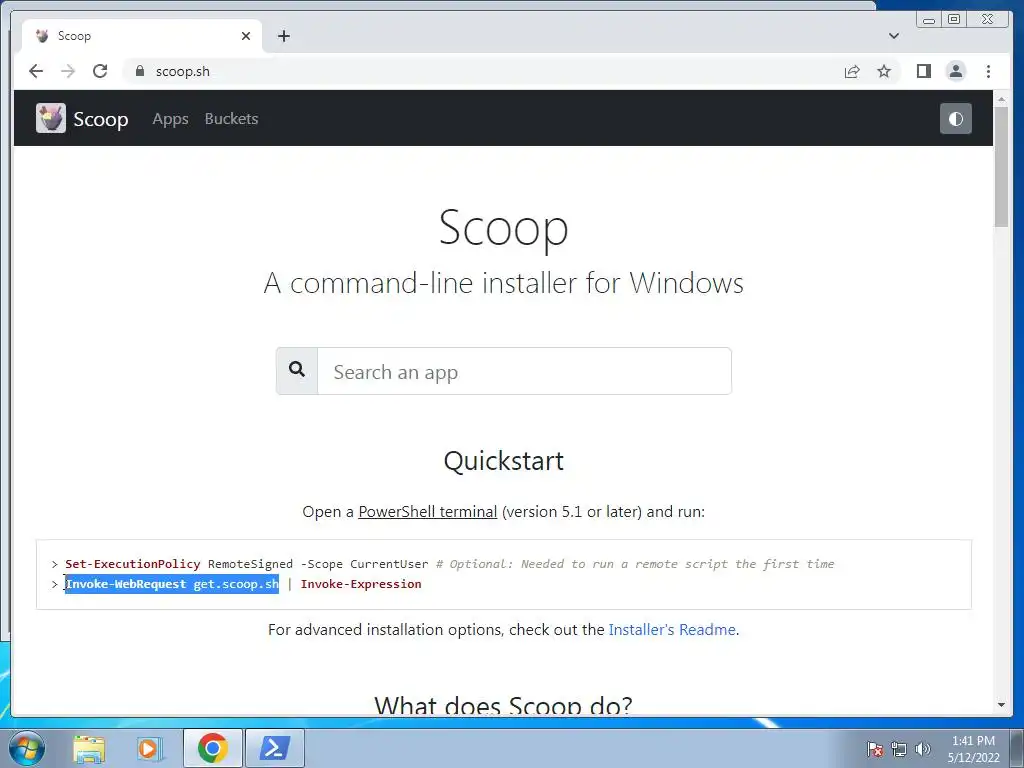Open the Buckets page

click(231, 119)
